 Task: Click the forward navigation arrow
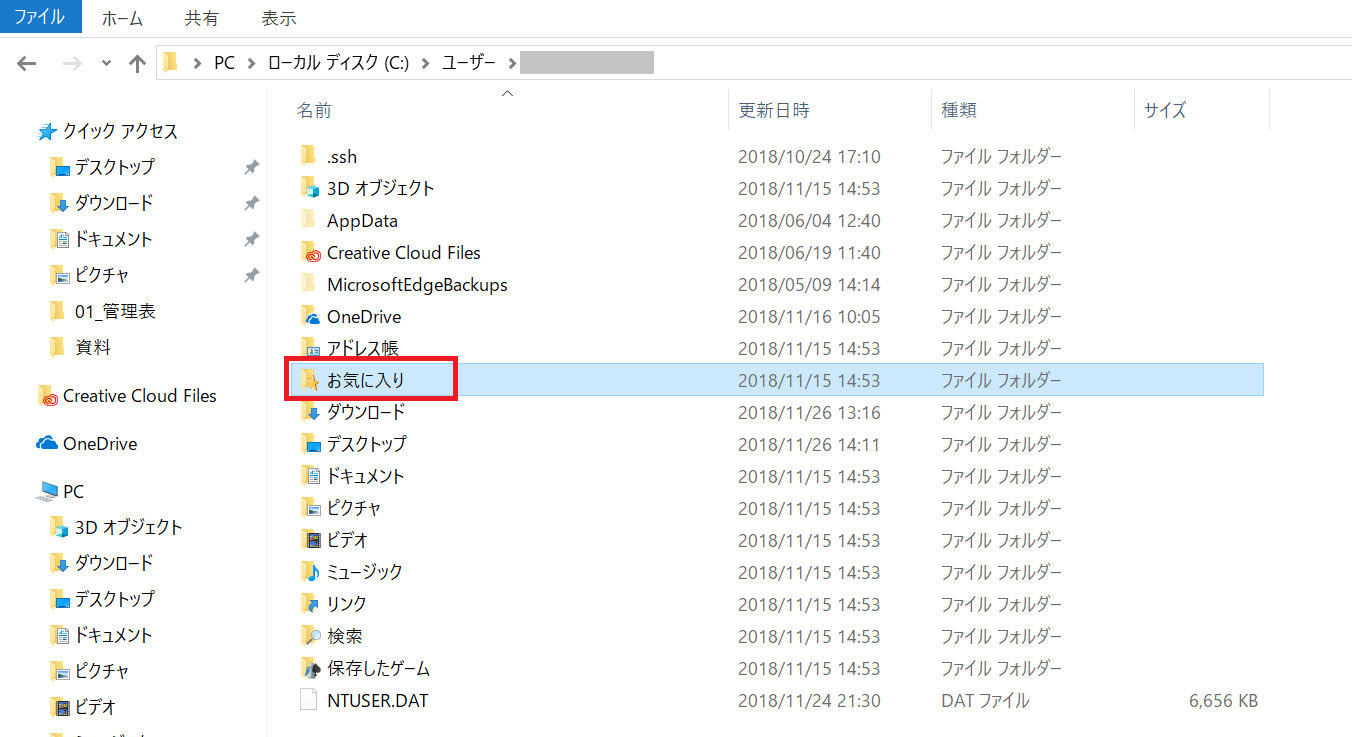[72, 63]
